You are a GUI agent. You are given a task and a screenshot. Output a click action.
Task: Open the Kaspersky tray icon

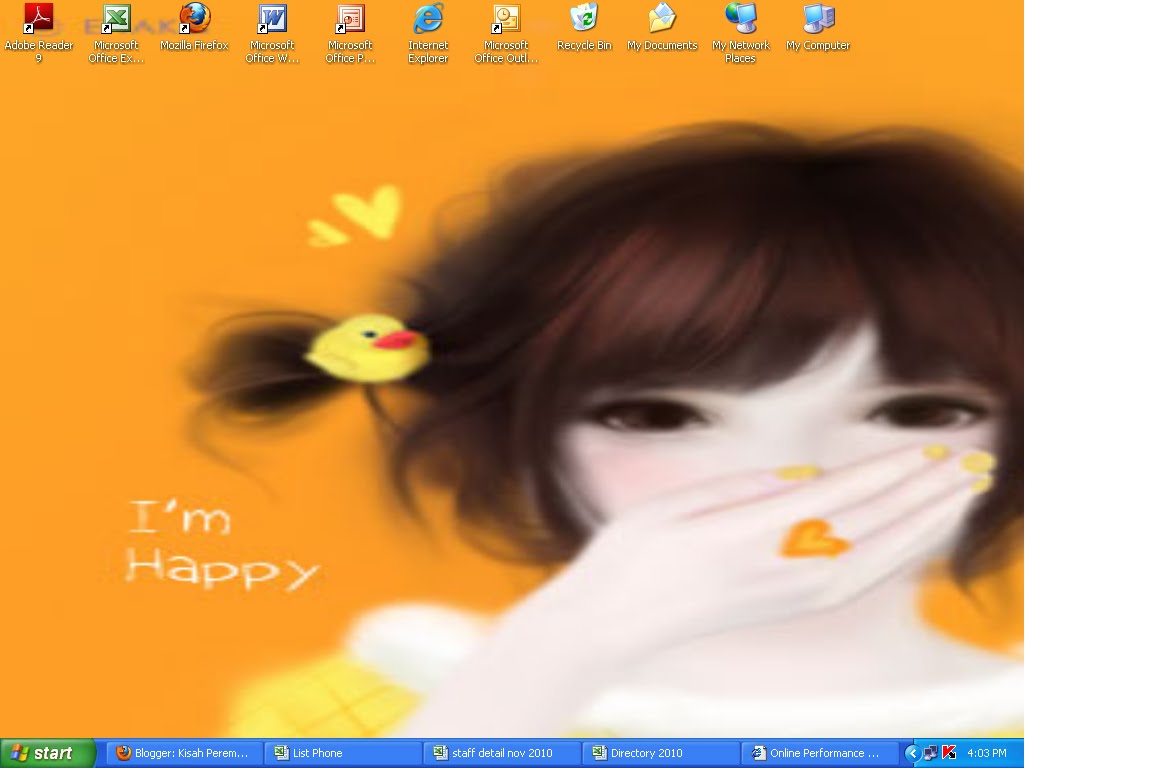(949, 753)
